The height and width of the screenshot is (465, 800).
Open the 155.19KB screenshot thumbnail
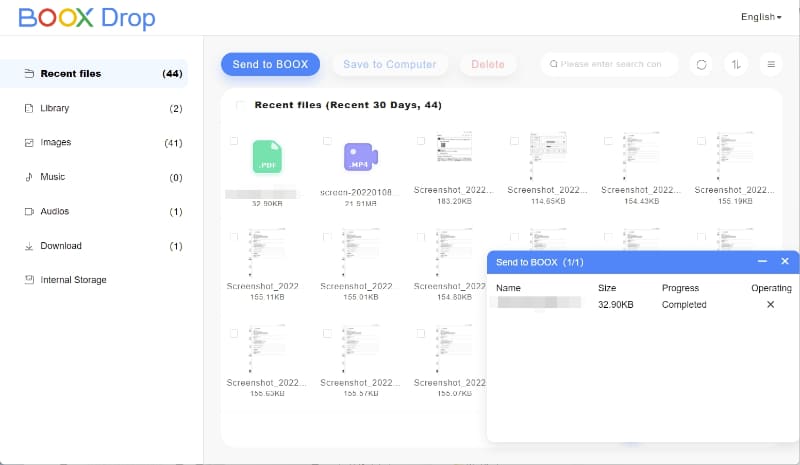click(735, 156)
